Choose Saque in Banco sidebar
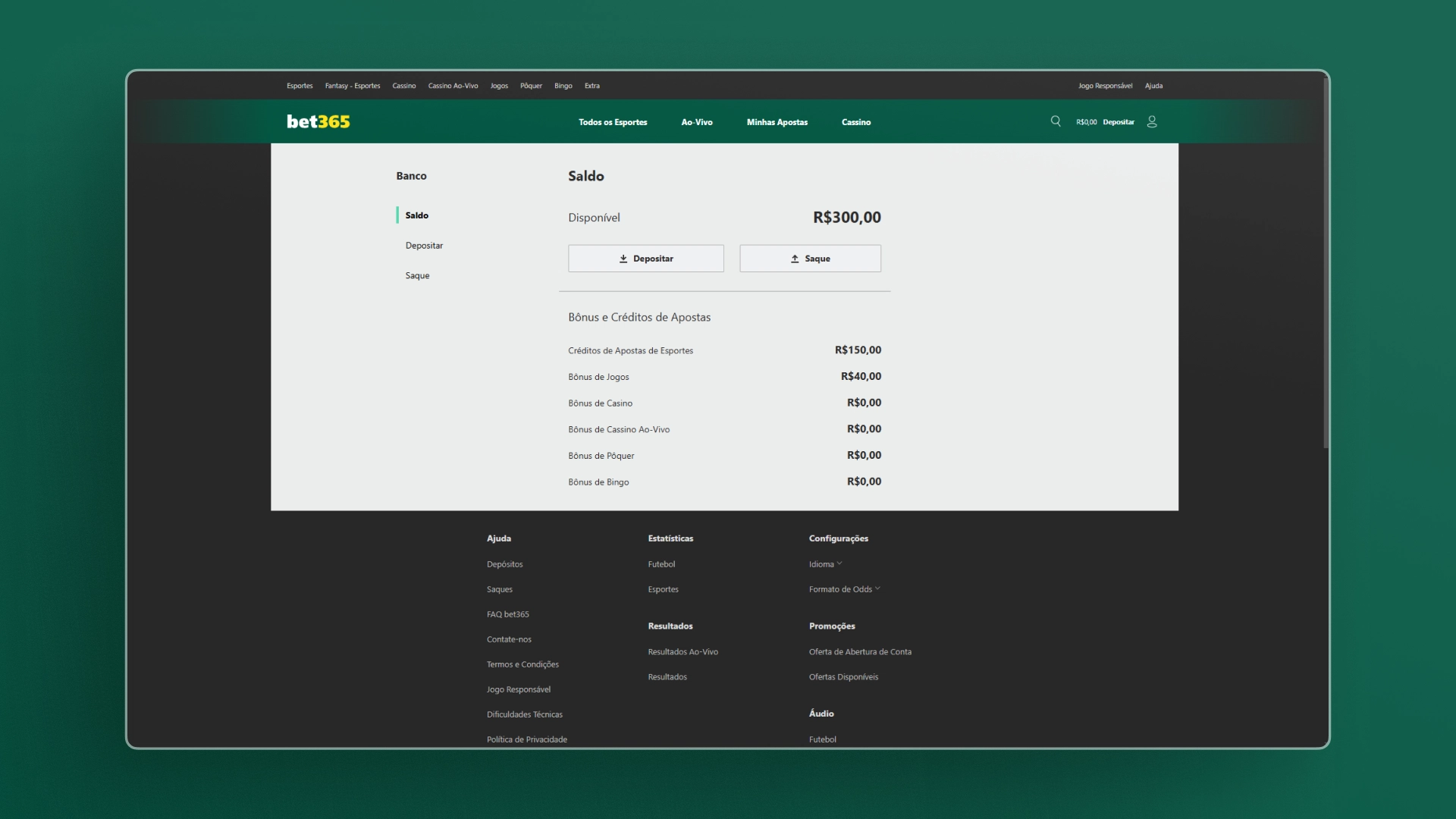The image size is (1456, 819). [x=417, y=276]
